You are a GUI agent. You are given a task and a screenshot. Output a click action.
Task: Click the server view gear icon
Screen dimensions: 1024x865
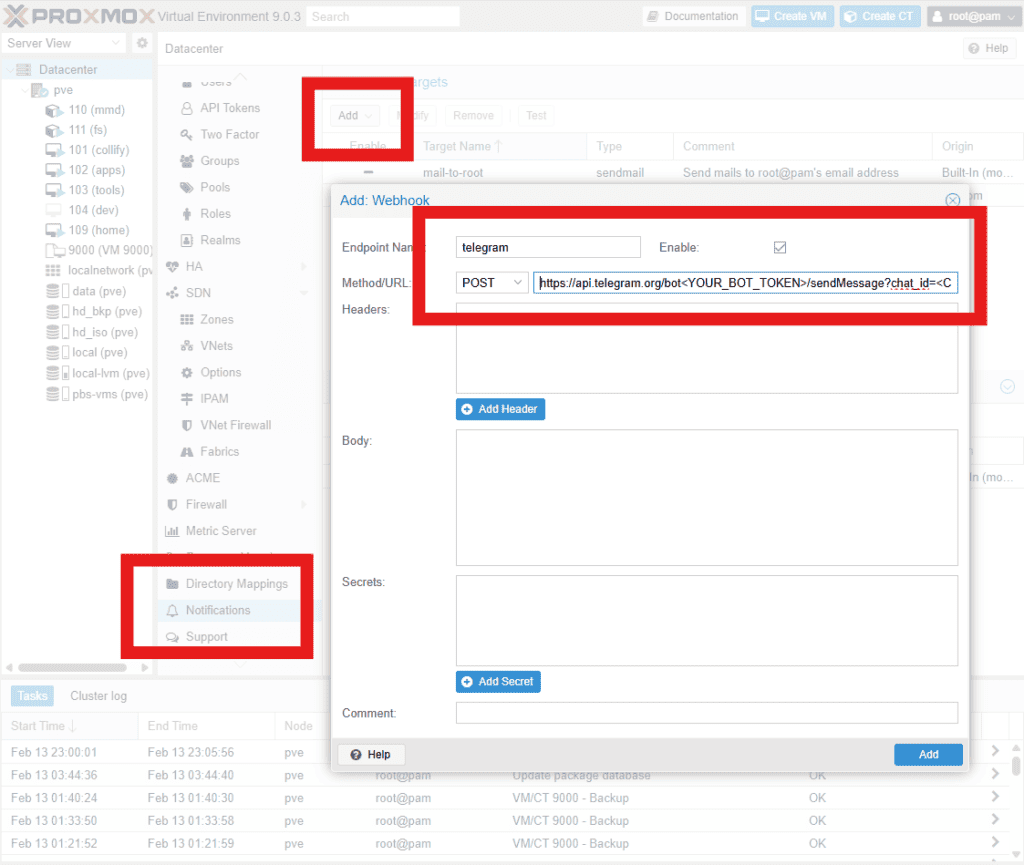[x=142, y=44]
